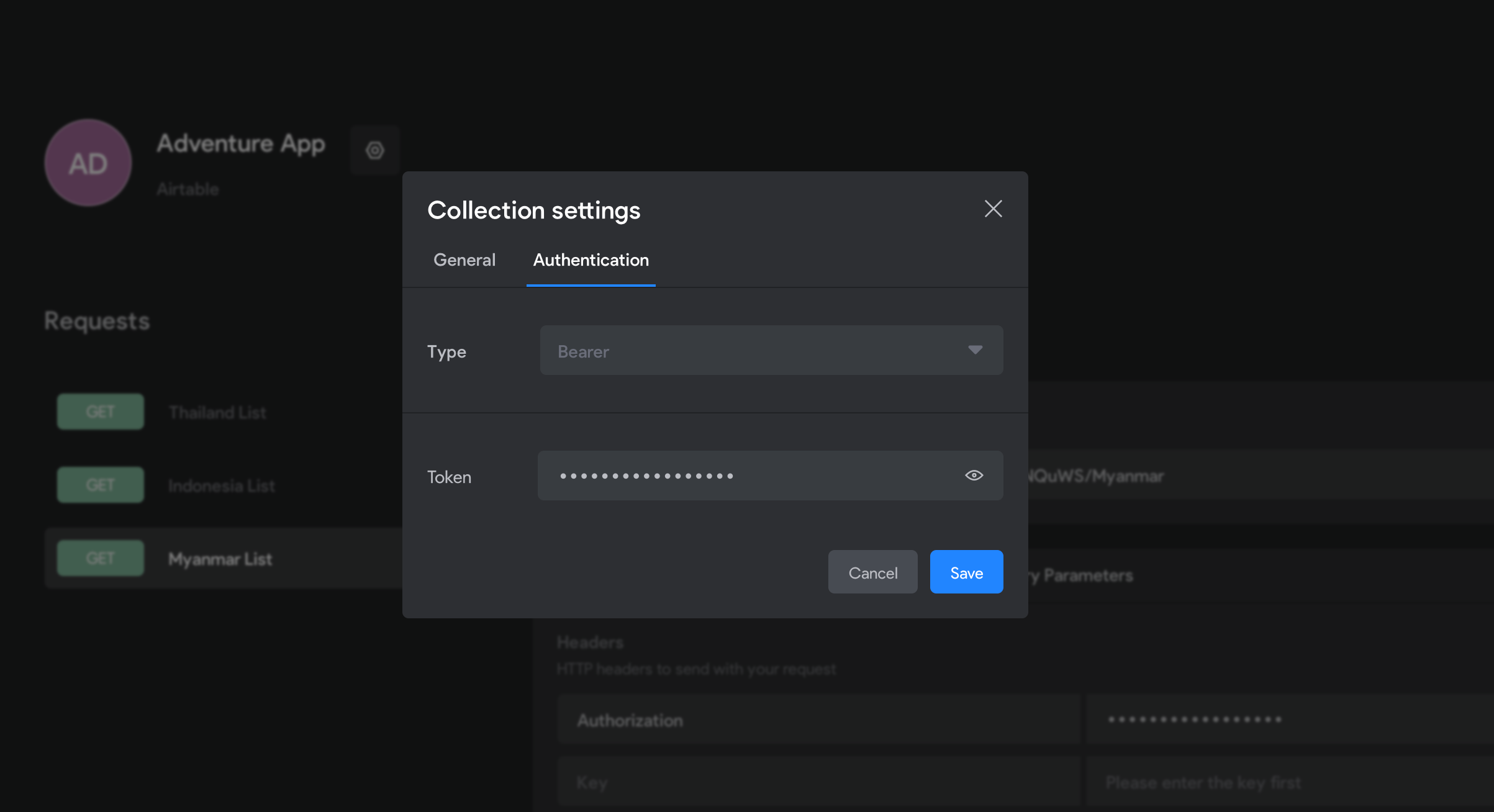The height and width of the screenshot is (812, 1494).
Task: Show the token with the eye icon
Action: (974, 476)
